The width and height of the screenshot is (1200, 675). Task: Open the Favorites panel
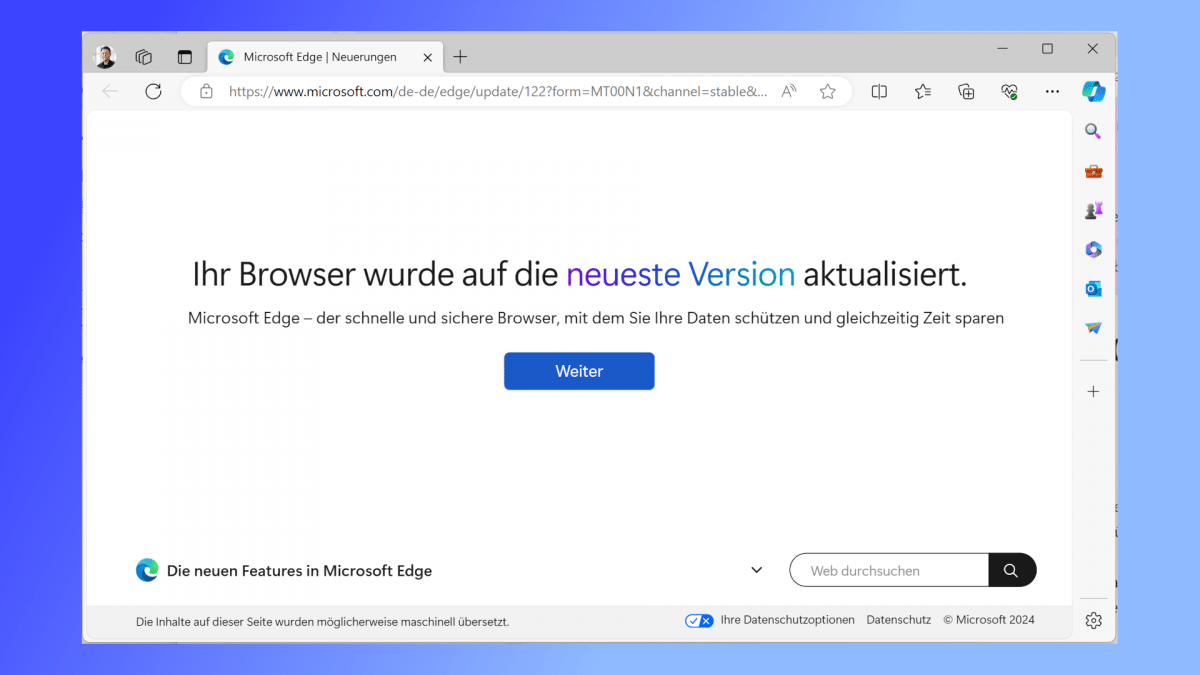click(x=922, y=90)
